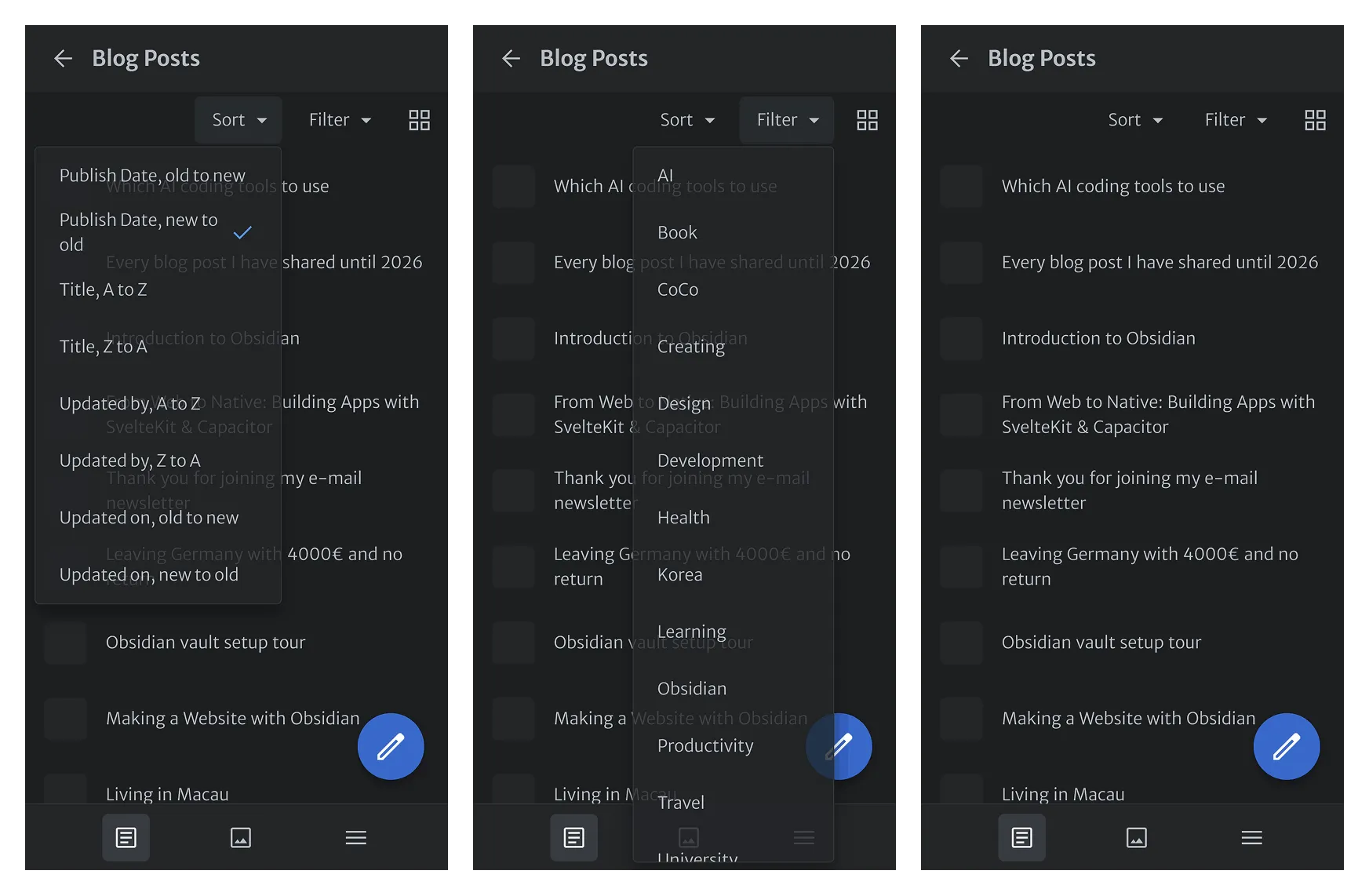This screenshot has height=896, width=1369.
Task: Select checkbox for 'From Web to Native' right screen
Action: pyautogui.click(x=961, y=414)
